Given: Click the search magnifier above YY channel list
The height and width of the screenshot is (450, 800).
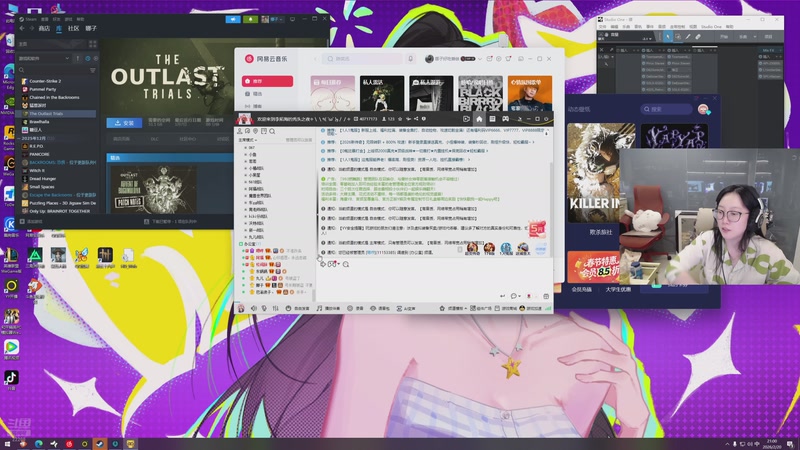Looking at the screenshot, I should coord(272,131).
